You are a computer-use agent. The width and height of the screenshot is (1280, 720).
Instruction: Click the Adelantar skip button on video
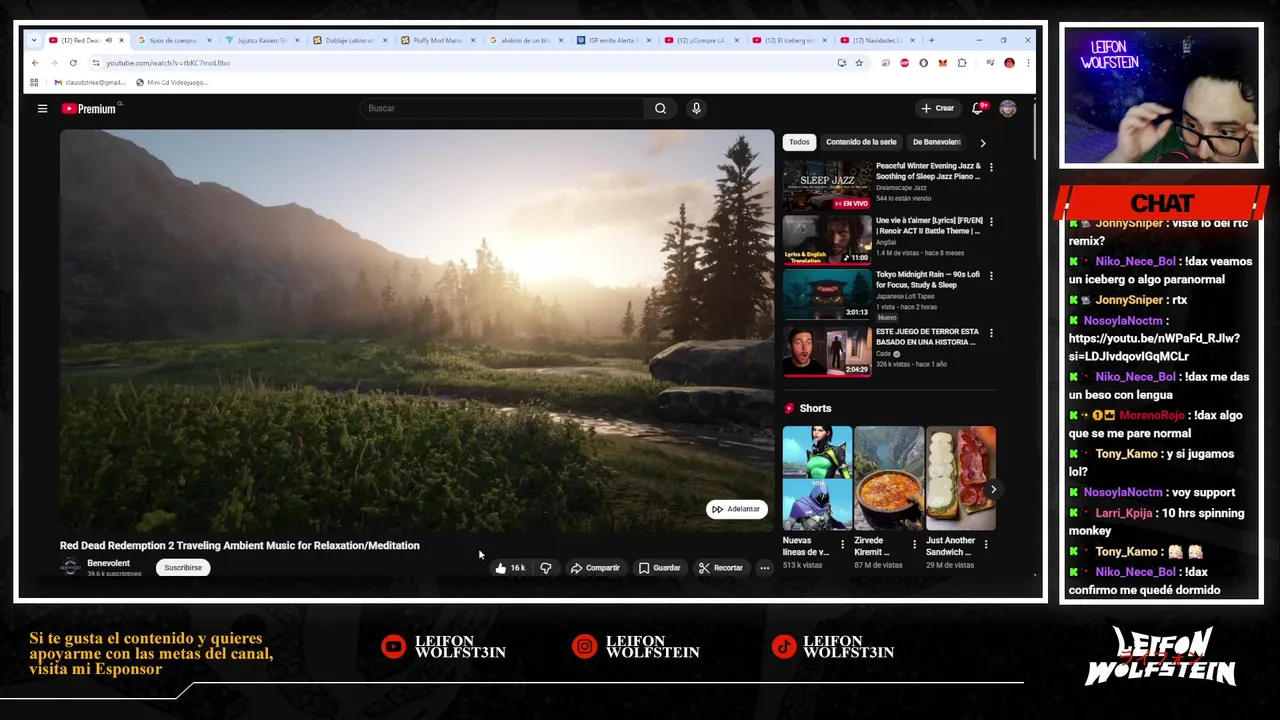point(736,509)
